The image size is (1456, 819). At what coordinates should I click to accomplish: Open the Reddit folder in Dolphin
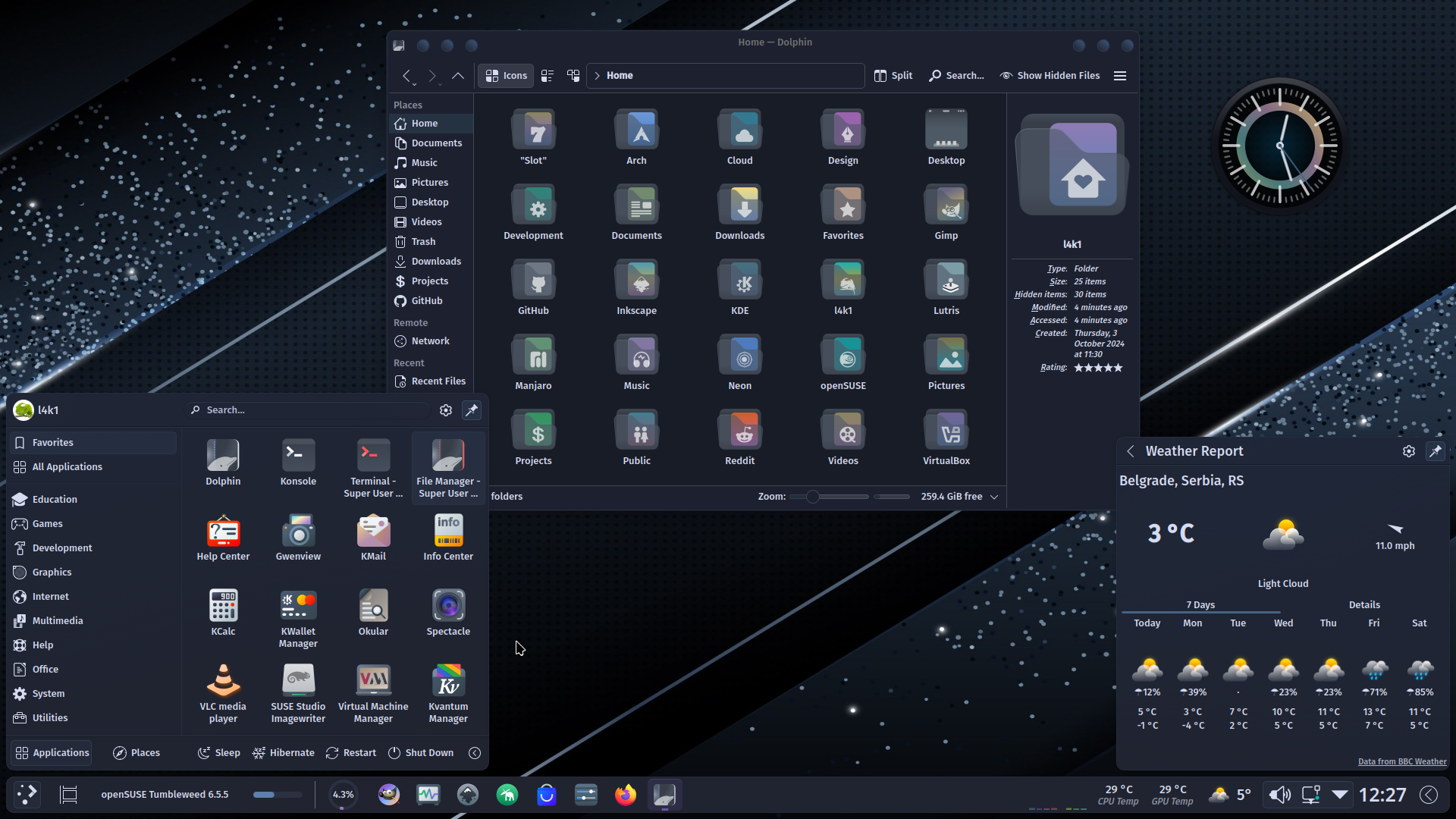pyautogui.click(x=739, y=438)
